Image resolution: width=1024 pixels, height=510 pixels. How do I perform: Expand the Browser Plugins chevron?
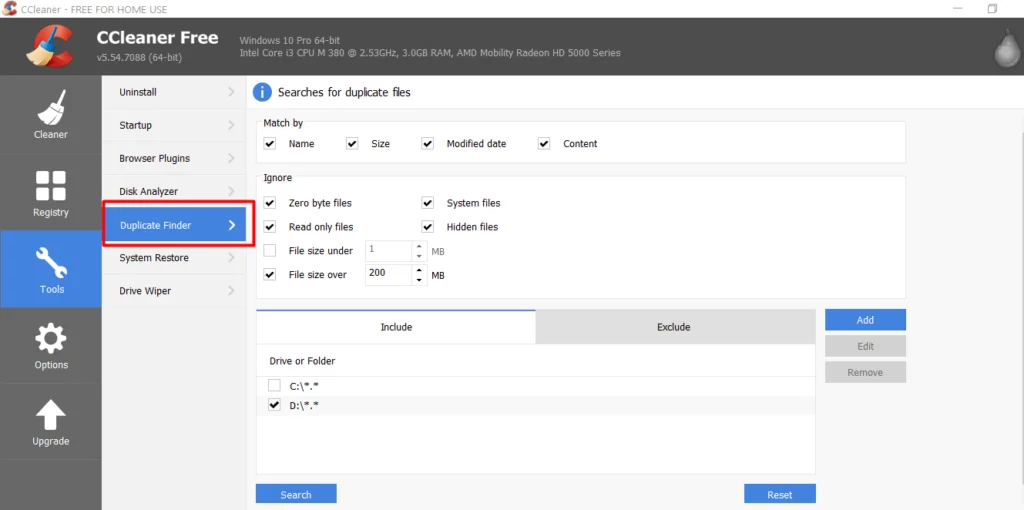point(231,158)
